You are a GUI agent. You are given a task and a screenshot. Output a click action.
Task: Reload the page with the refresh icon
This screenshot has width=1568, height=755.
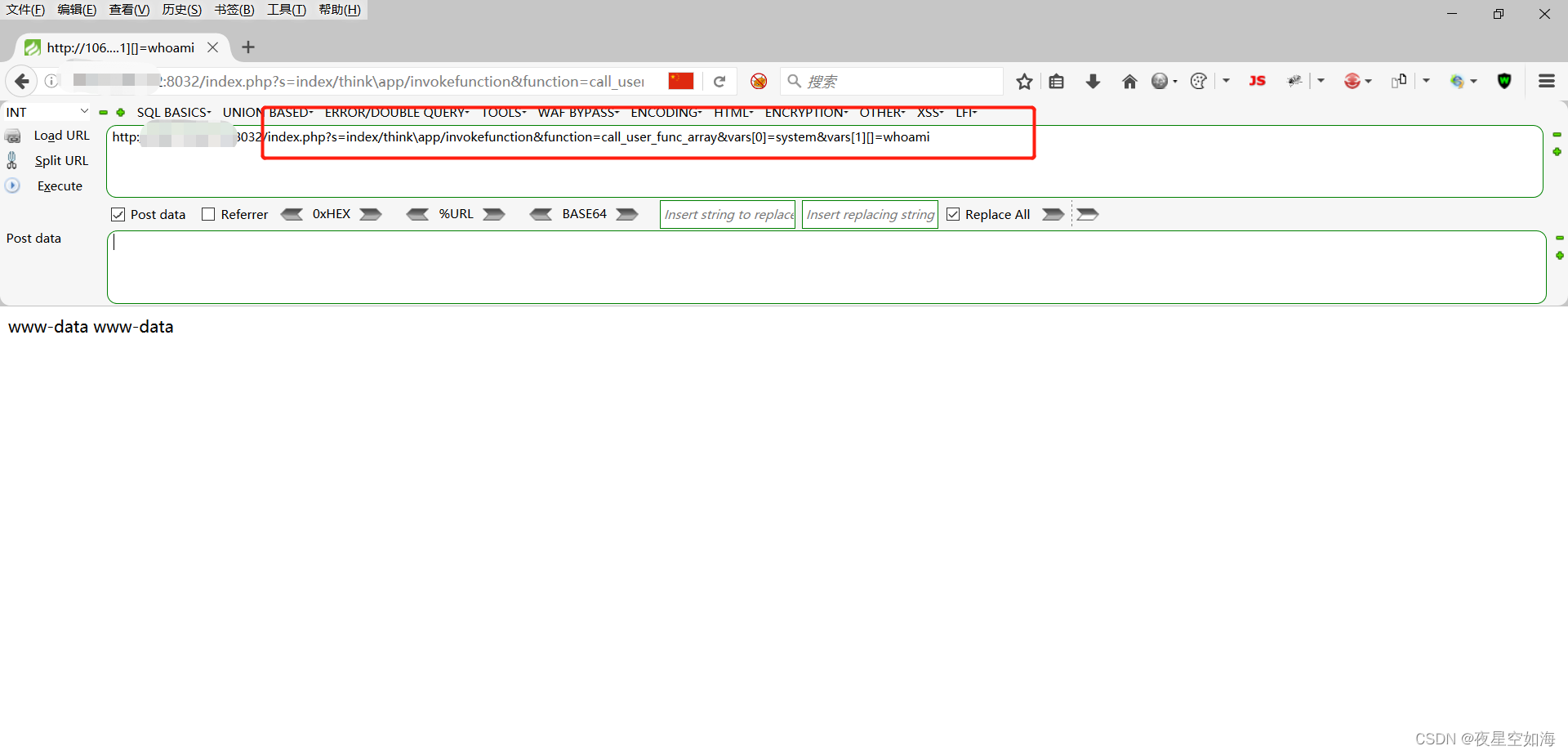(x=719, y=81)
